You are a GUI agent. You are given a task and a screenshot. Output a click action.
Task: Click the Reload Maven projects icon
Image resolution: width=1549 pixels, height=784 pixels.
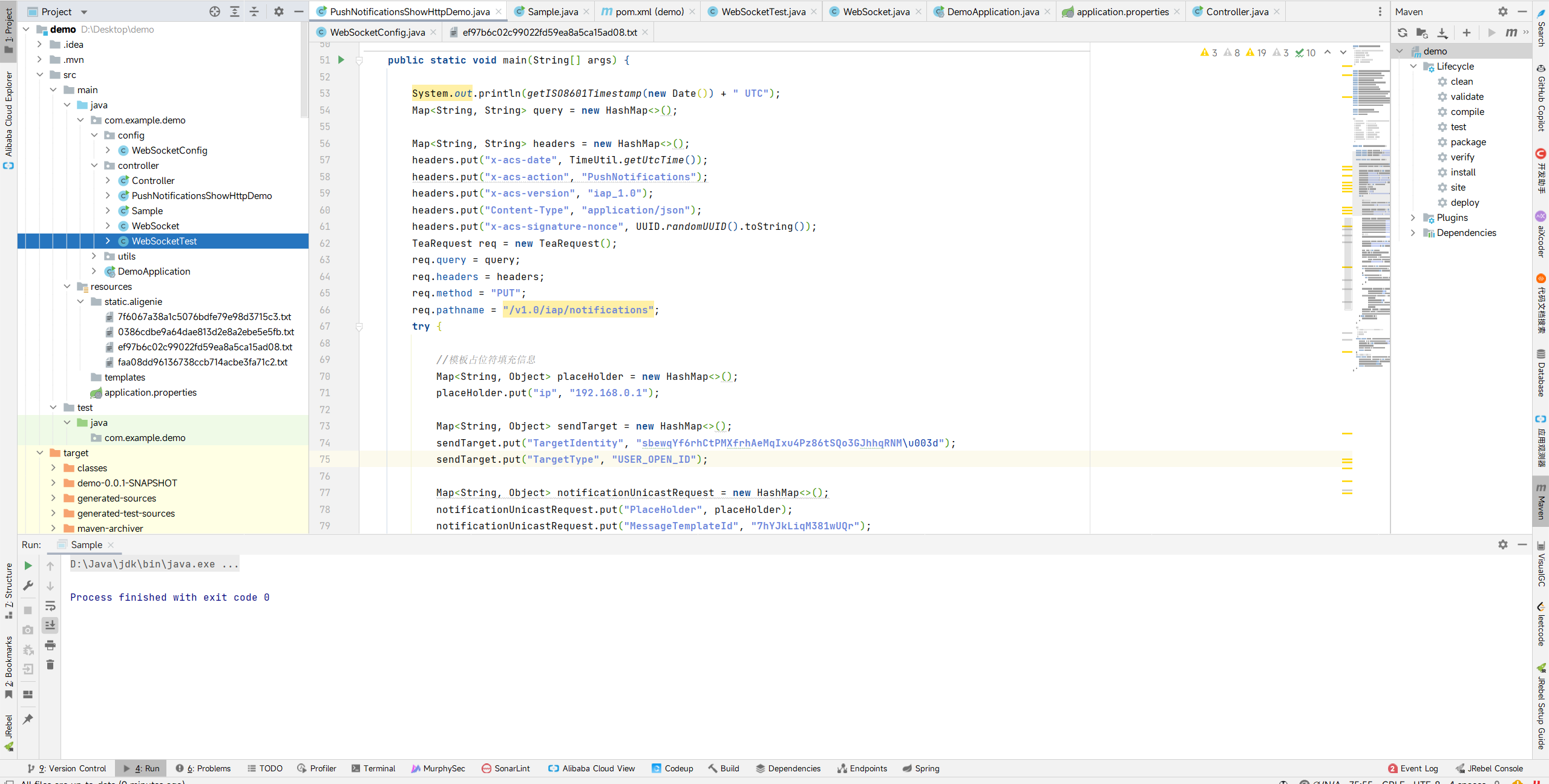(x=1403, y=33)
